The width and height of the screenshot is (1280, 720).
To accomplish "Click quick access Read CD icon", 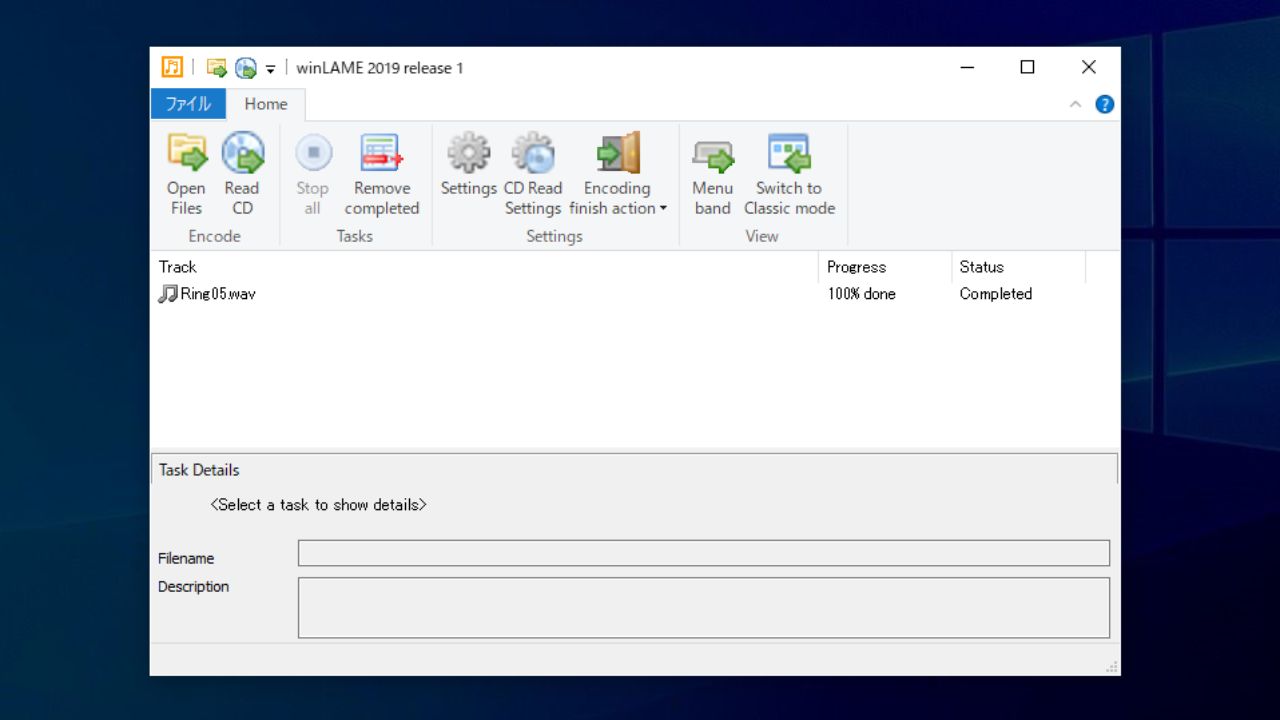I will click(x=246, y=68).
